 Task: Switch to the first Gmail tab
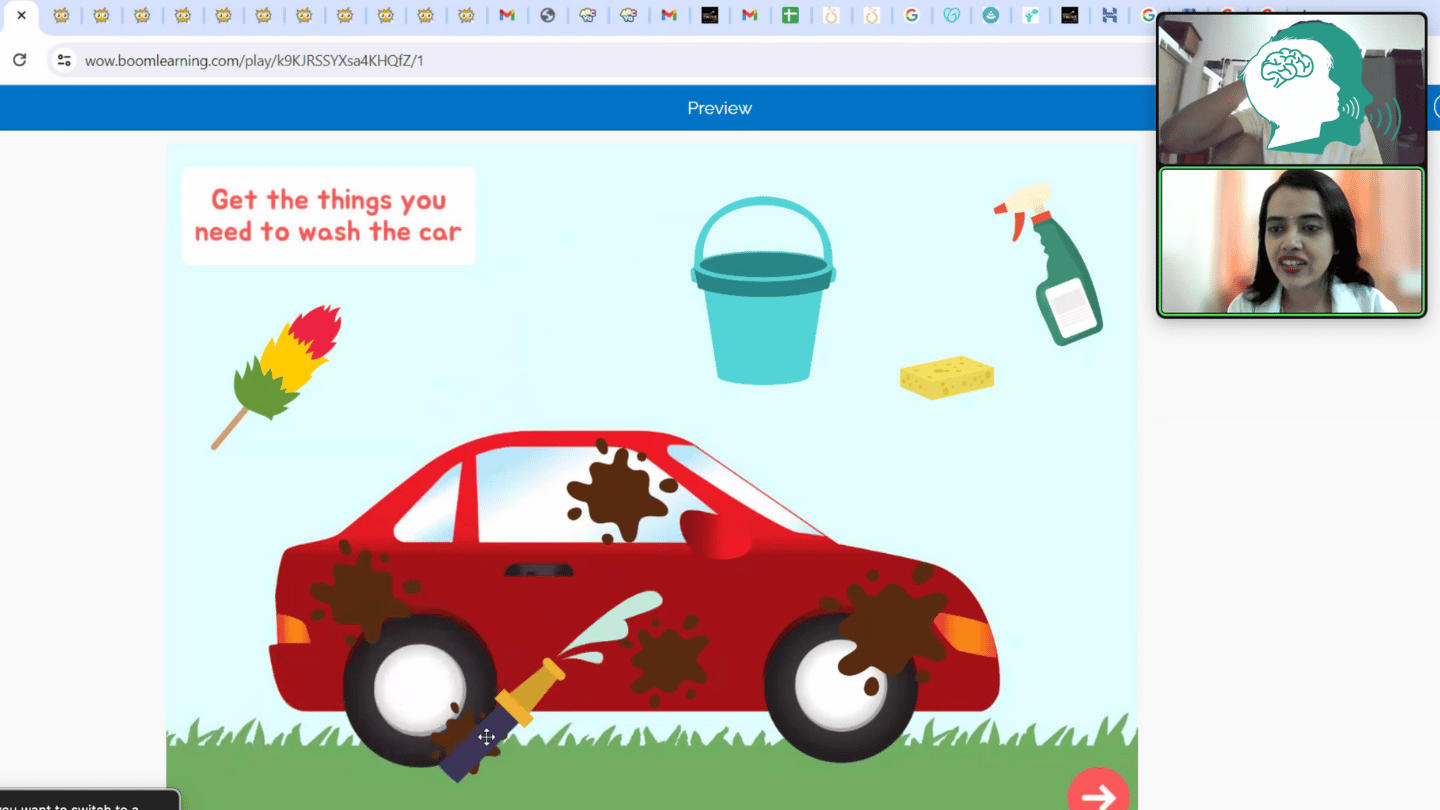(x=507, y=15)
